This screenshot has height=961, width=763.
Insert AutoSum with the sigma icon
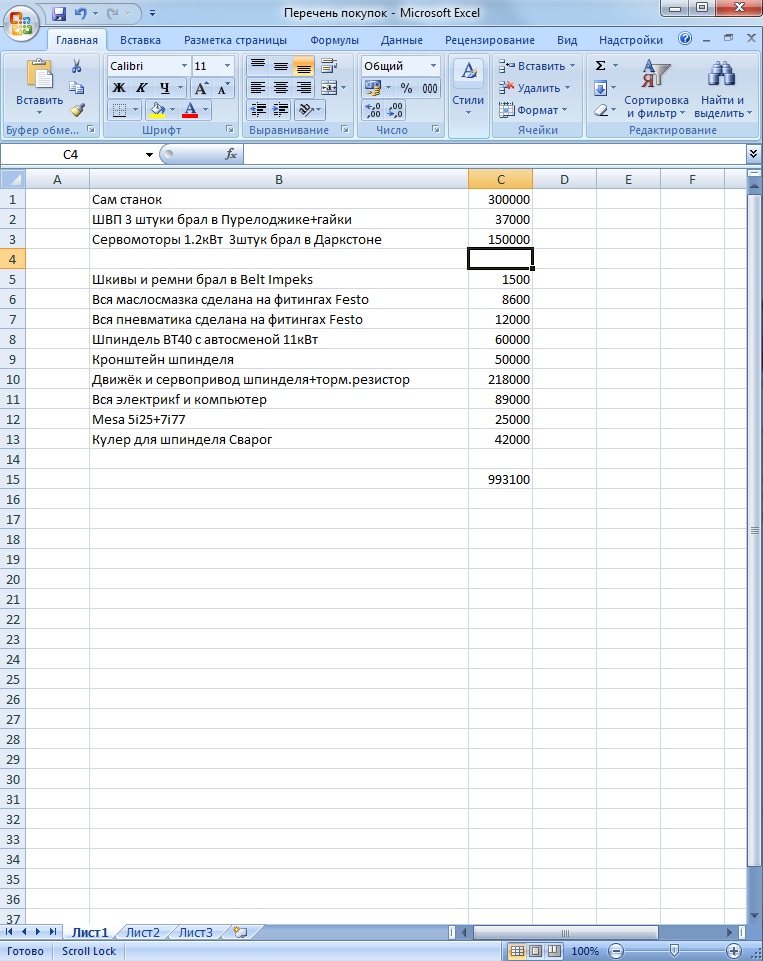[x=601, y=66]
